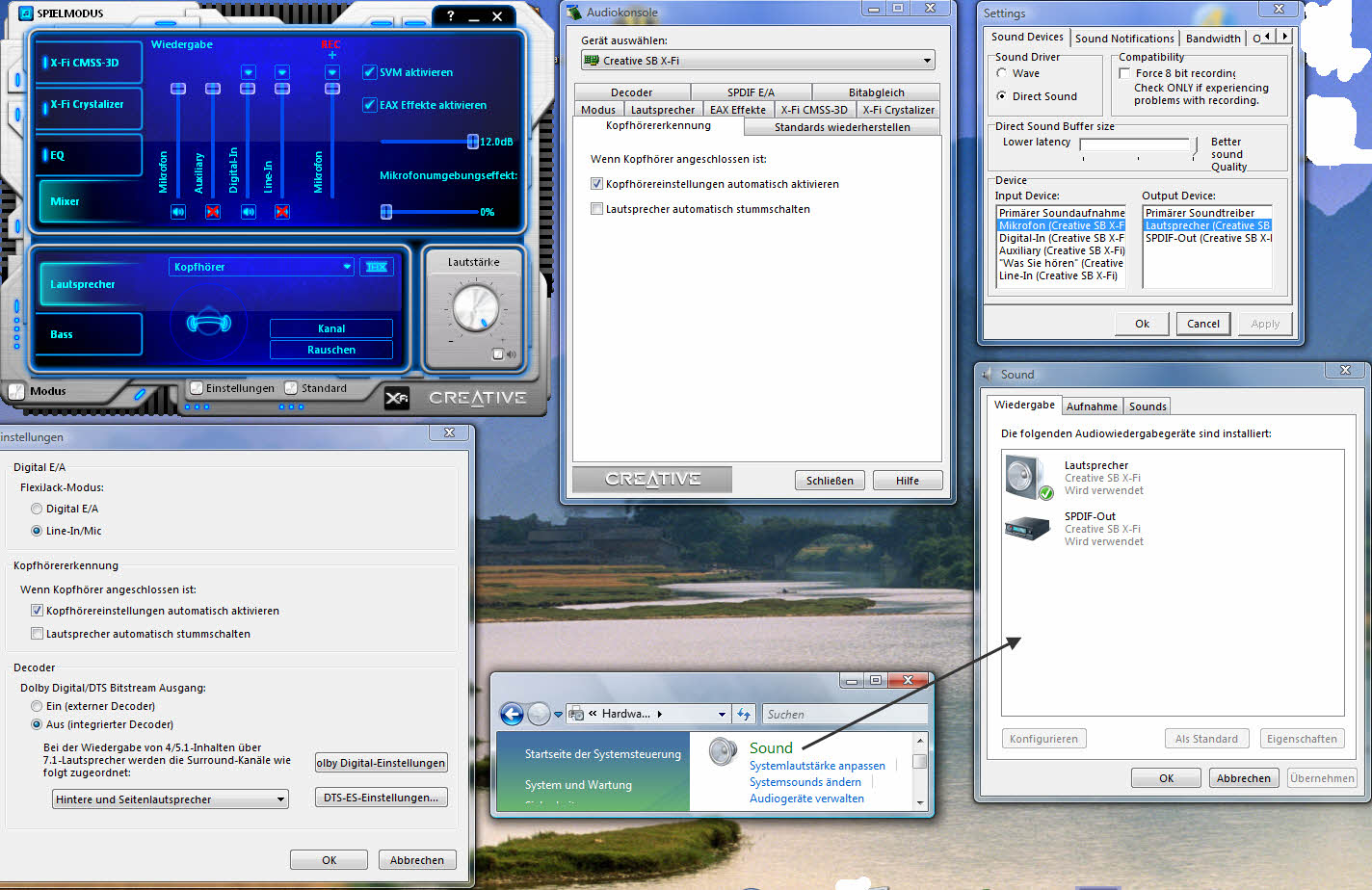Go back in the Systemsteuerung window
The image size is (1372, 890).
(x=512, y=714)
